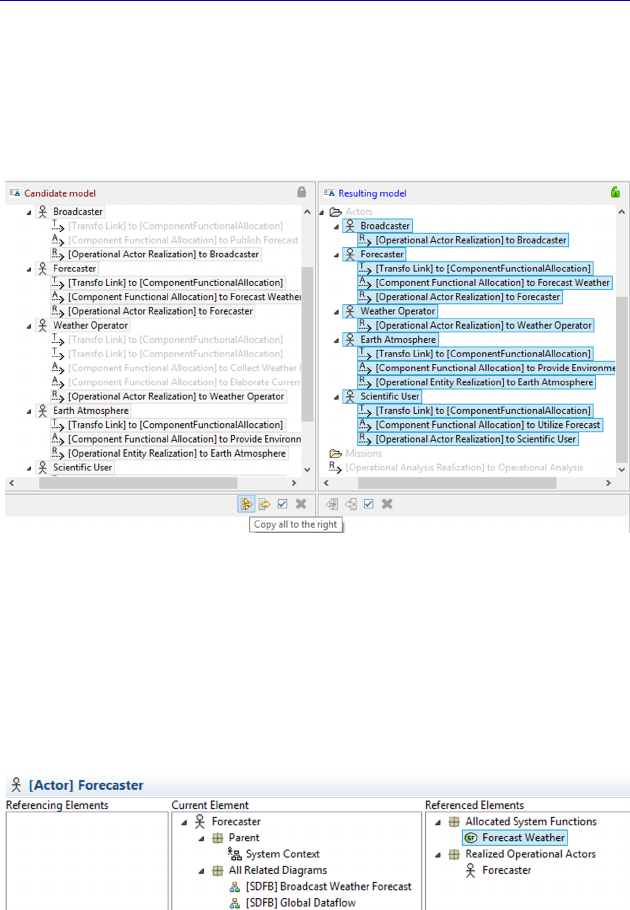Click scroll left arrow of Resulting model pane
The image size is (630, 910).
(x=326, y=483)
